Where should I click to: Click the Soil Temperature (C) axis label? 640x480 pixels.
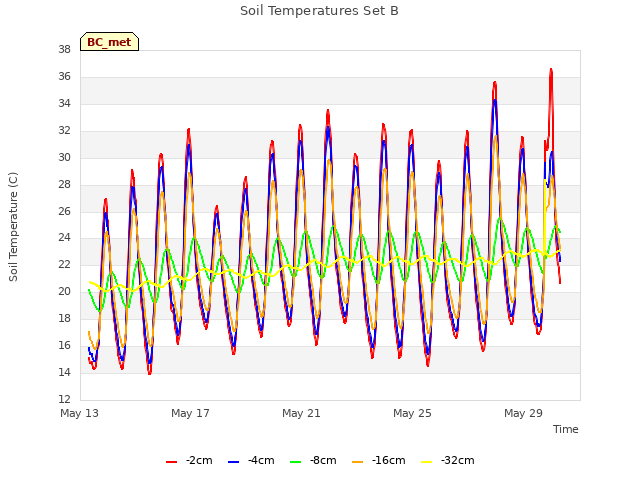(13, 227)
